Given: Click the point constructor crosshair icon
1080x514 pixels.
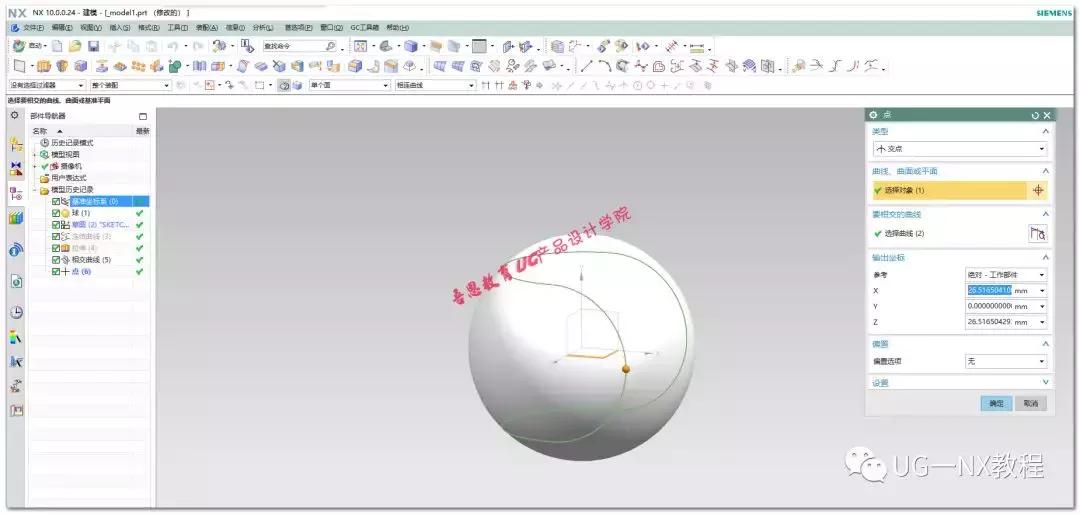Looking at the screenshot, I should [1037, 190].
